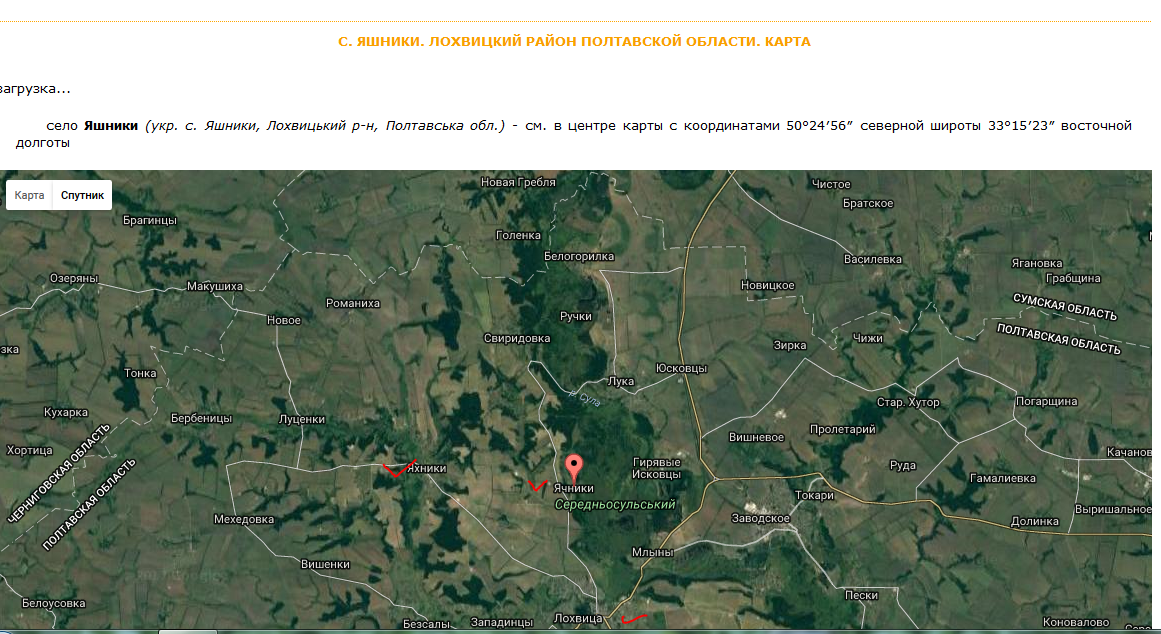The width and height of the screenshot is (1161, 634).
Task: Click the Тонка village label
Action: click(140, 373)
